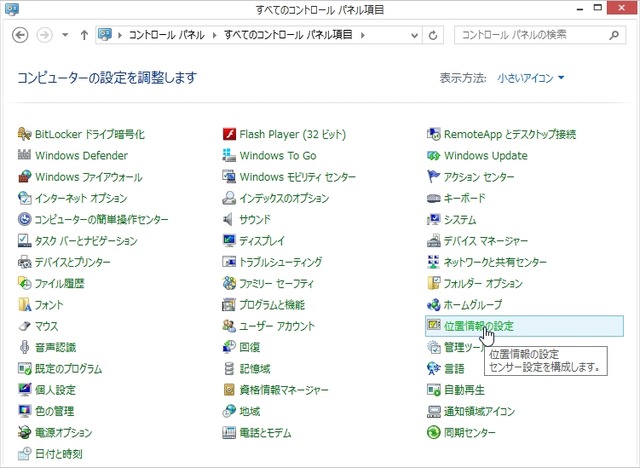Click the 地域 globe icon

(229, 411)
